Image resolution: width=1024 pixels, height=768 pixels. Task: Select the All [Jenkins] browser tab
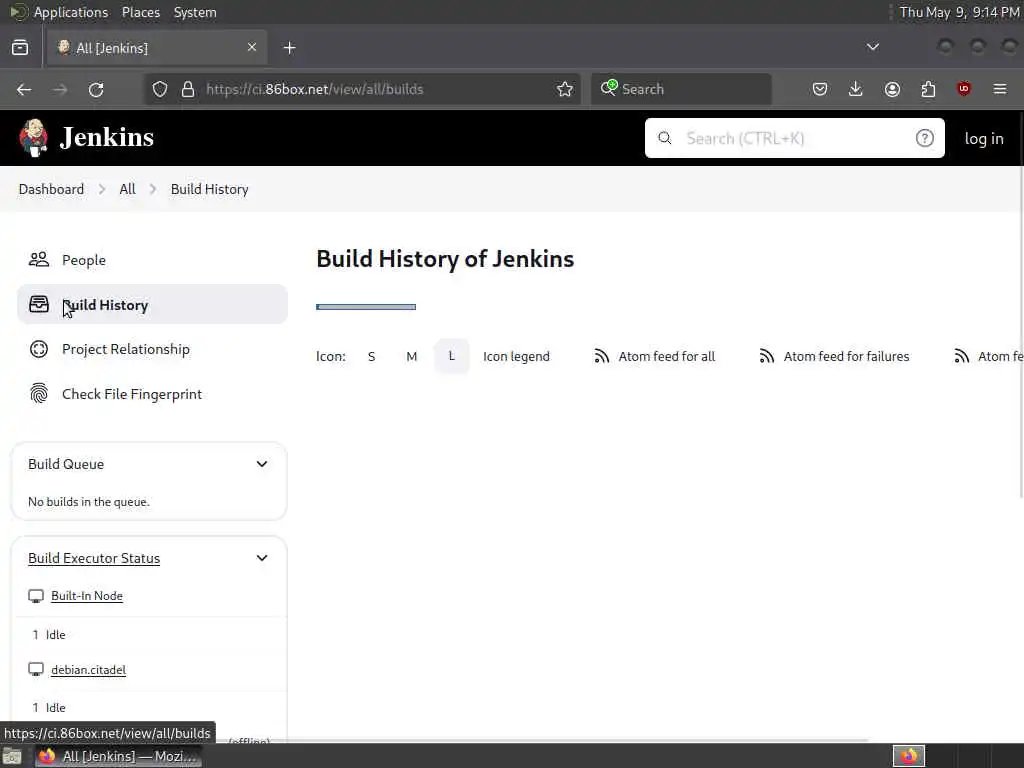click(157, 48)
